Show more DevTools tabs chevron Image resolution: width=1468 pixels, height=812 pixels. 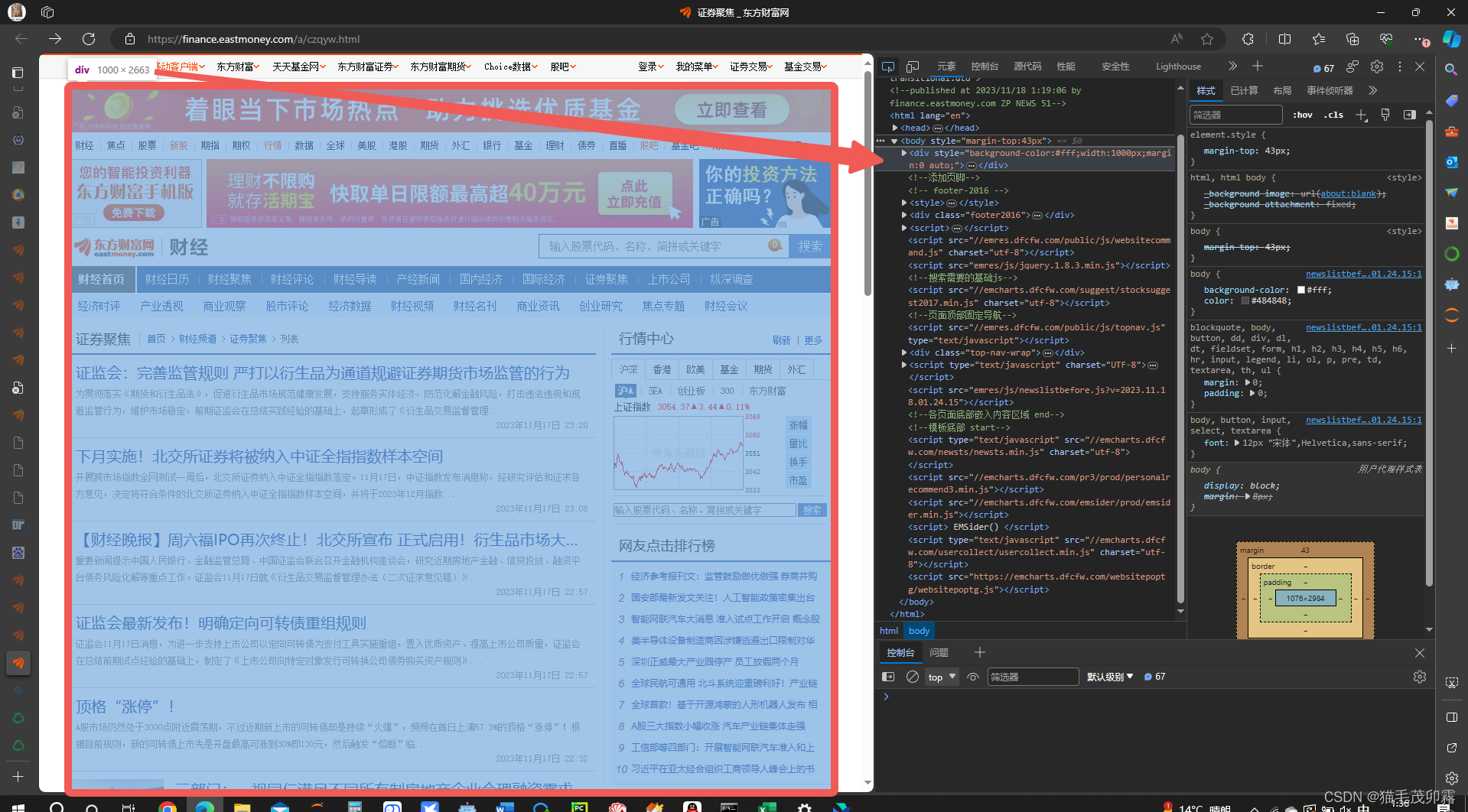1232,67
